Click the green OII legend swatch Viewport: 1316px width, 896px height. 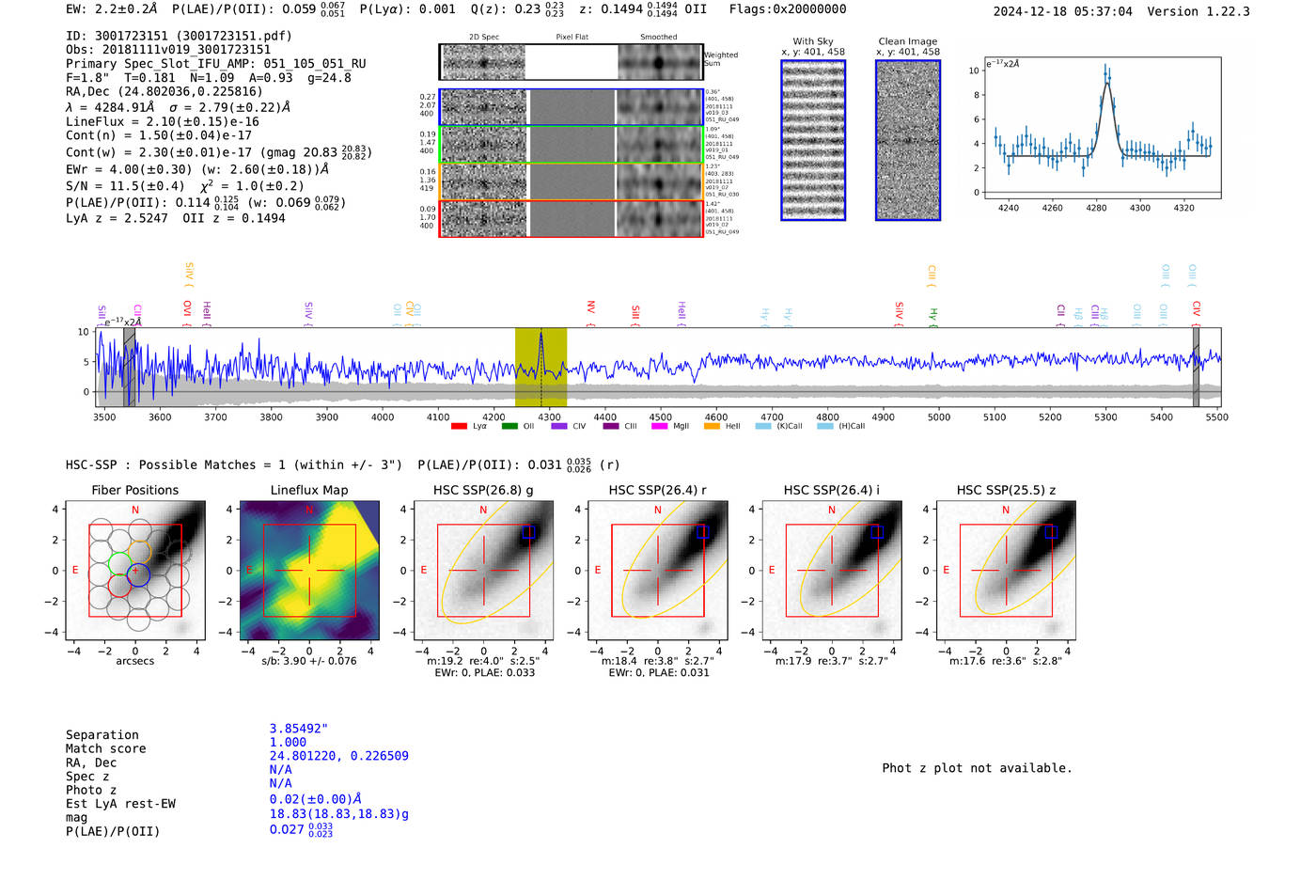(x=509, y=426)
